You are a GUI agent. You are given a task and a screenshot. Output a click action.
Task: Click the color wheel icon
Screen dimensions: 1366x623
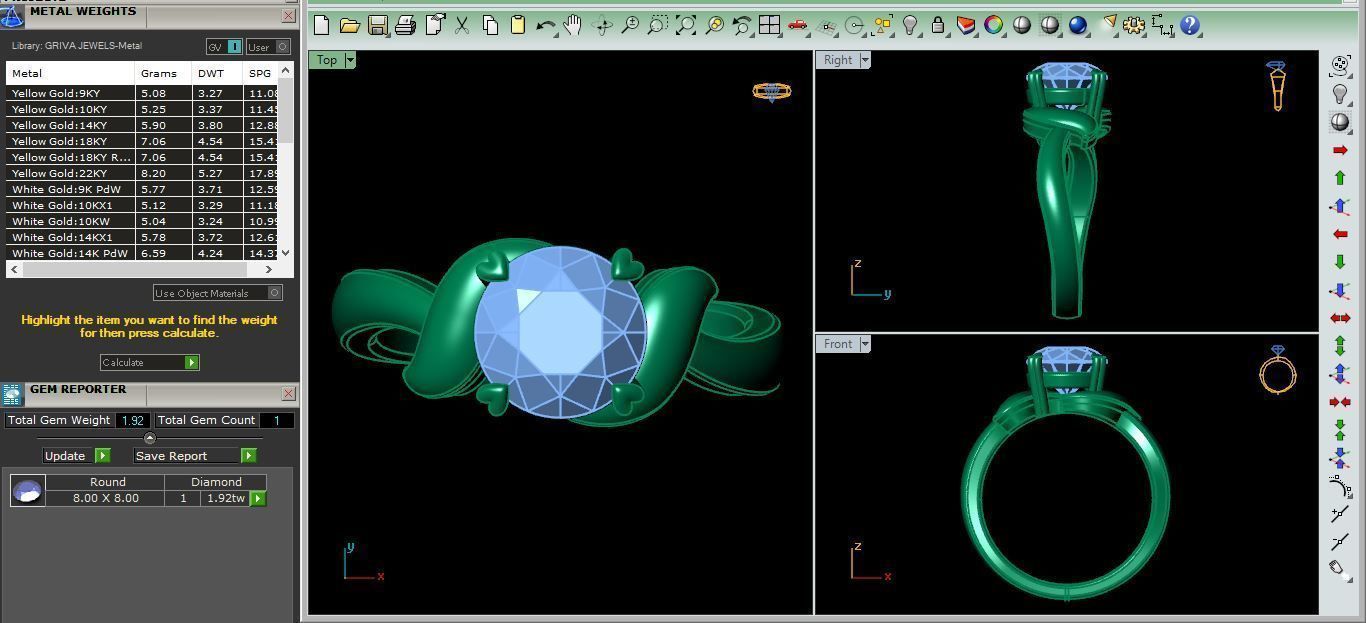click(994, 26)
